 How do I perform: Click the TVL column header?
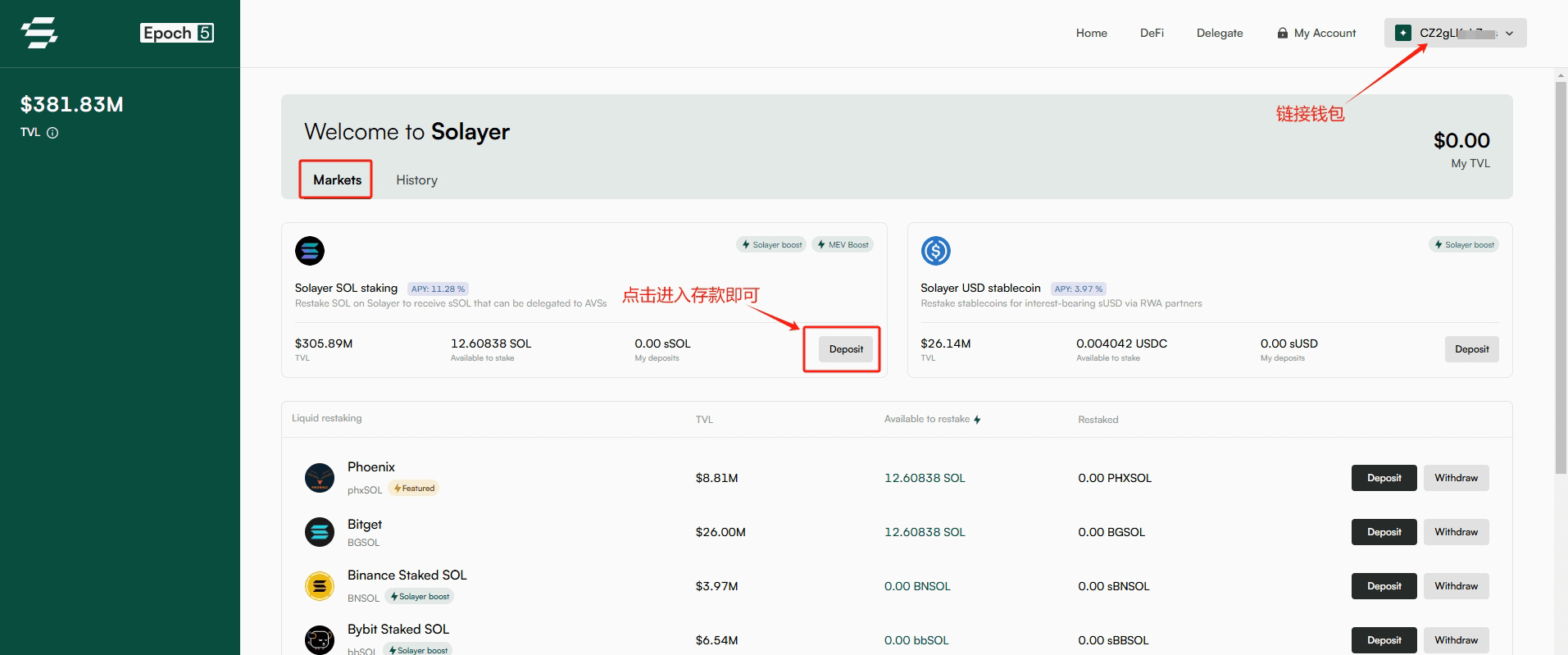pos(704,420)
